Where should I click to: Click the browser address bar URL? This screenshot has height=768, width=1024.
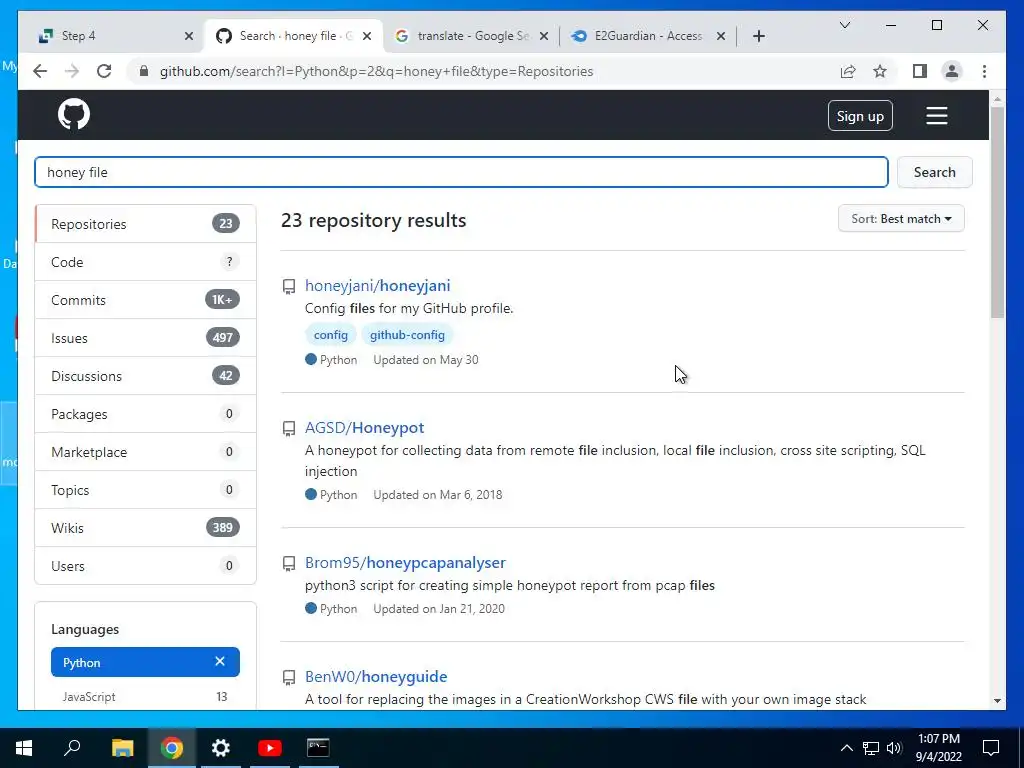click(376, 71)
